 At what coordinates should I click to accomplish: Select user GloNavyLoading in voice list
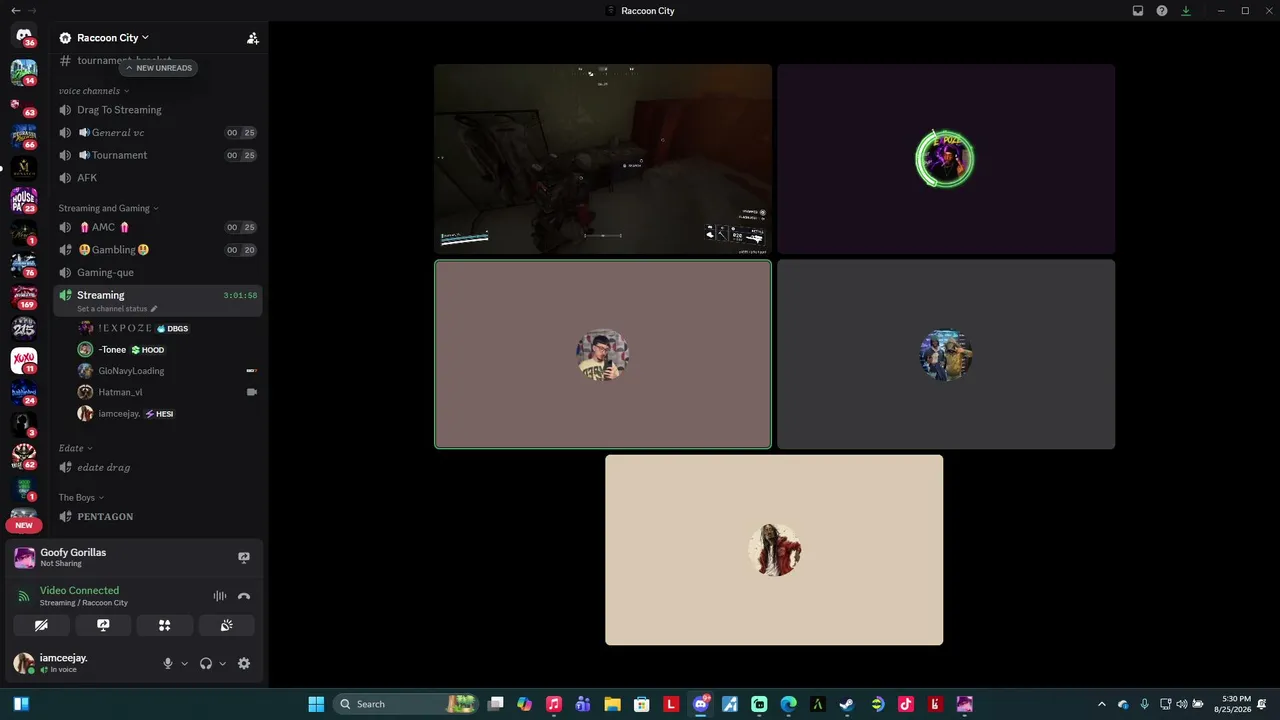[167, 371]
